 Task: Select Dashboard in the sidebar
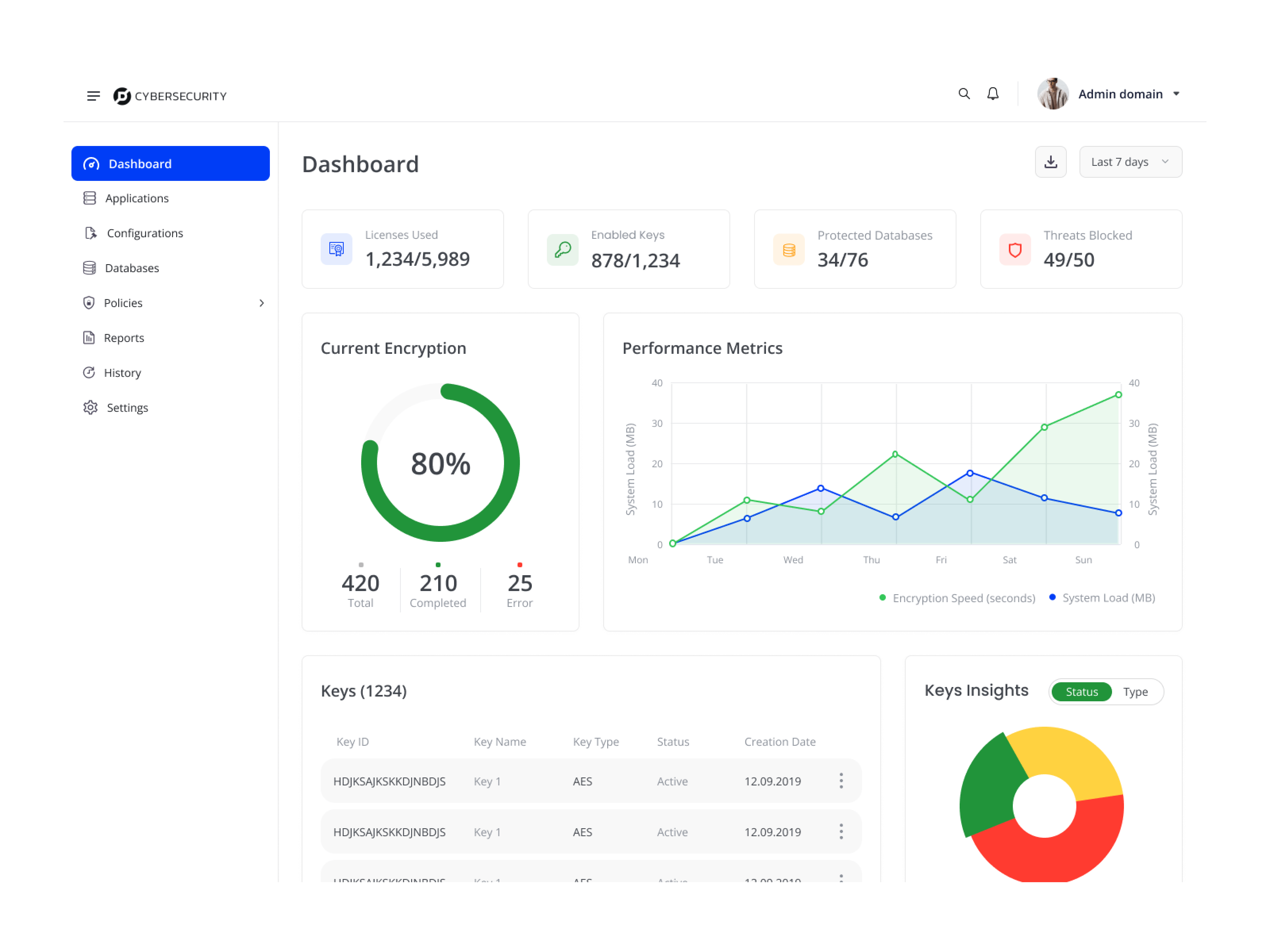(x=170, y=163)
